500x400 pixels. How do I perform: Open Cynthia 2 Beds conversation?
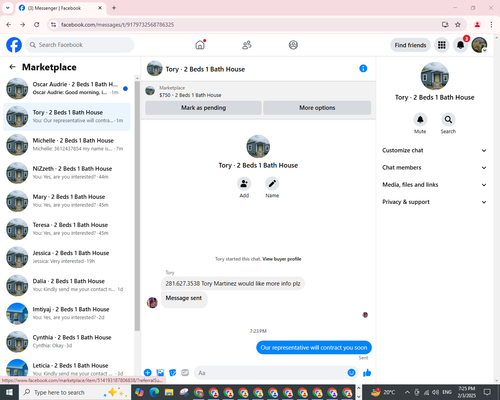(x=67, y=341)
